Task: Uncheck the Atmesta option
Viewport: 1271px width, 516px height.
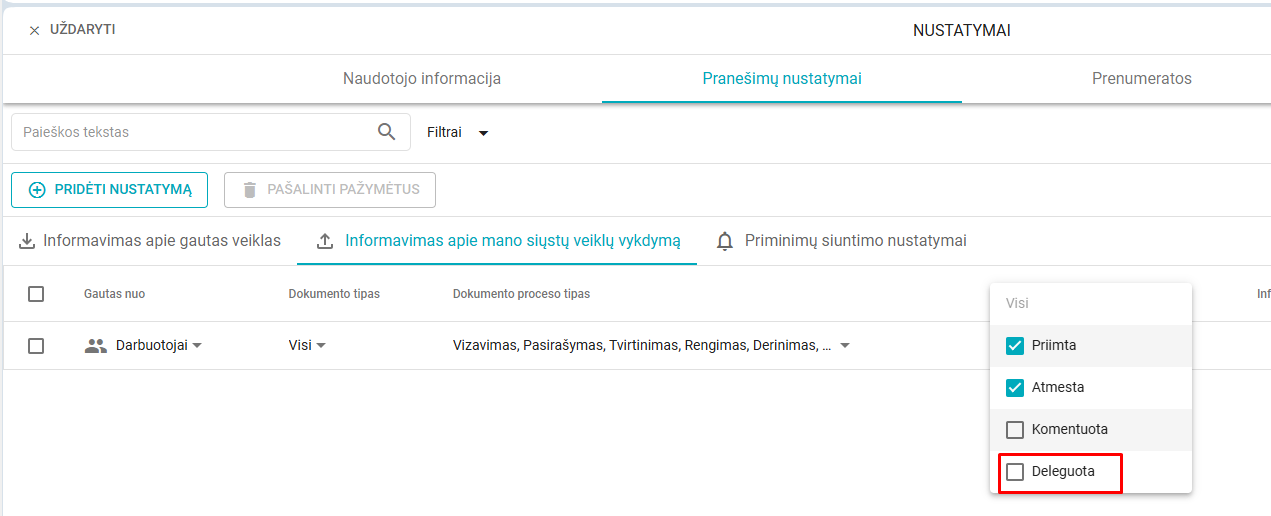Action: tap(1015, 388)
